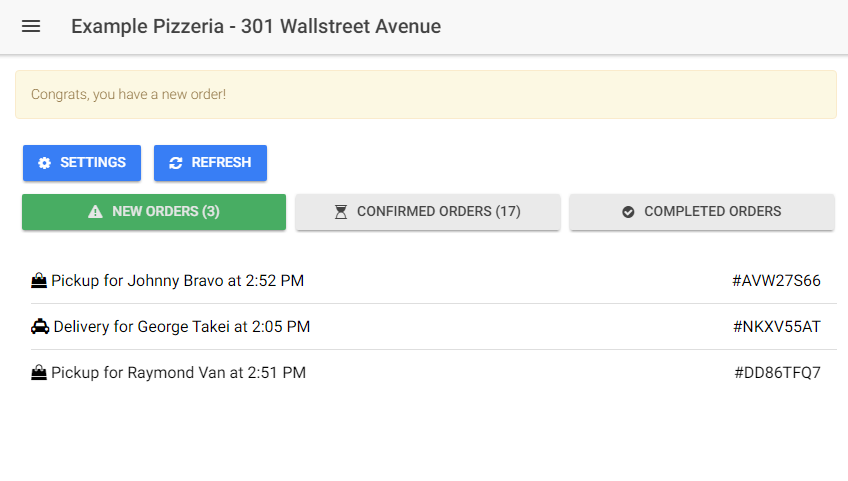Select order number #AVW27S66
Image resolution: width=848 pixels, height=481 pixels.
[x=776, y=281]
